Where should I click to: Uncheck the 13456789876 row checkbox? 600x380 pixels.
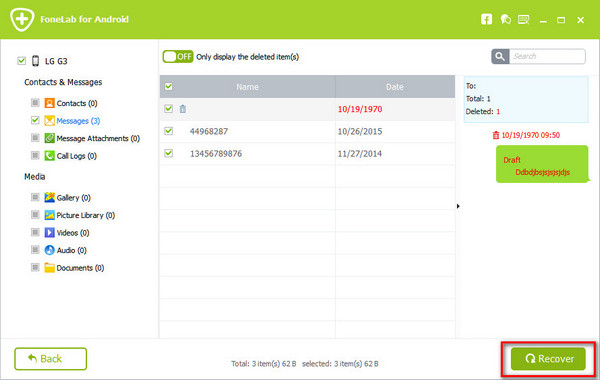(168, 153)
